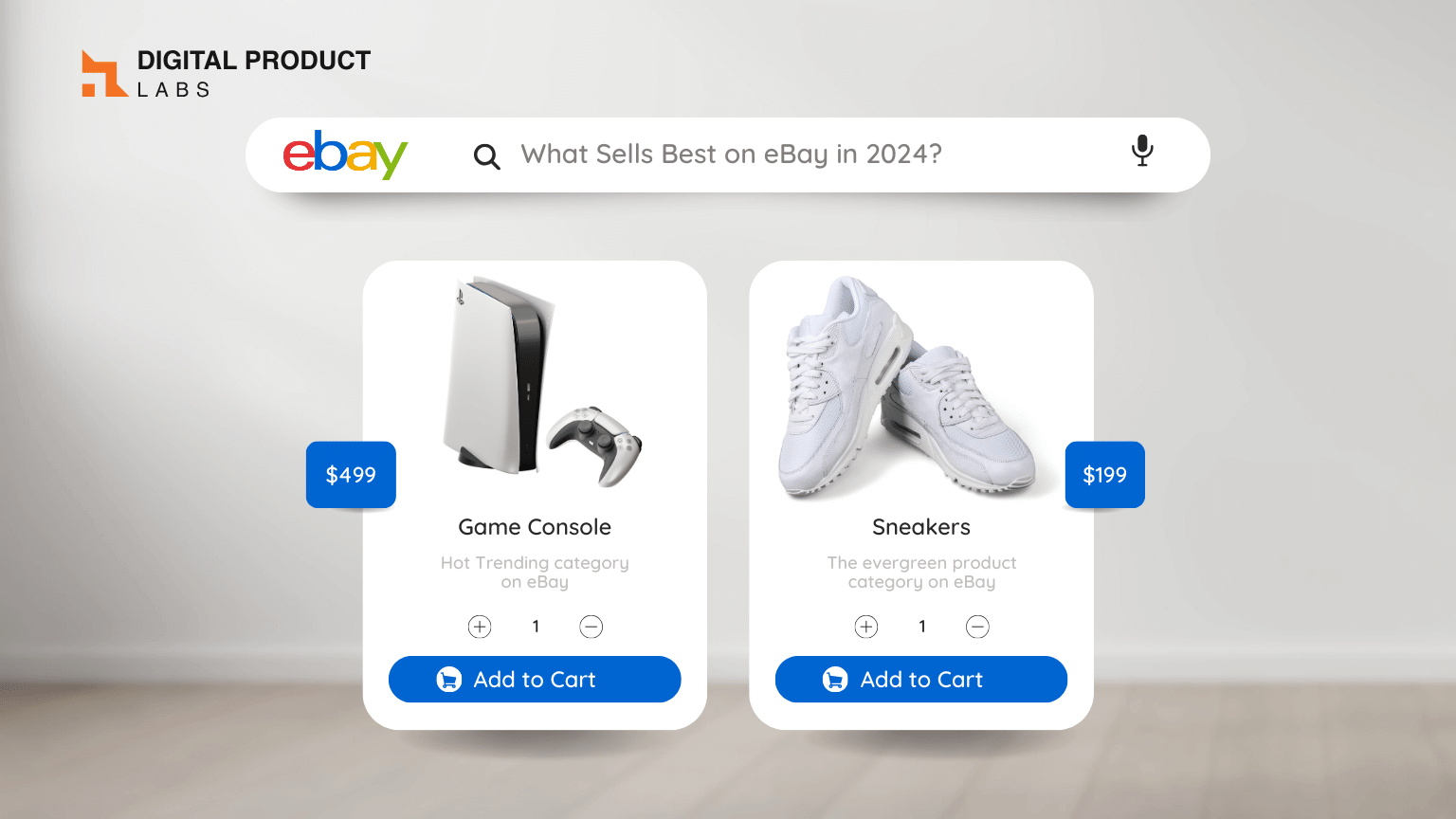Click the Digital Product Labs orange logo
The width and height of the screenshot is (1456, 819).
click(104, 74)
